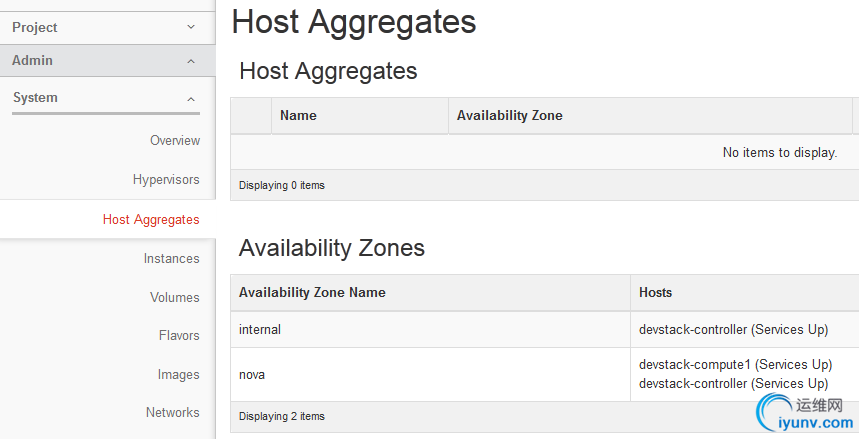Select the internal availability zone row
This screenshot has width=859, height=439.
(260, 329)
